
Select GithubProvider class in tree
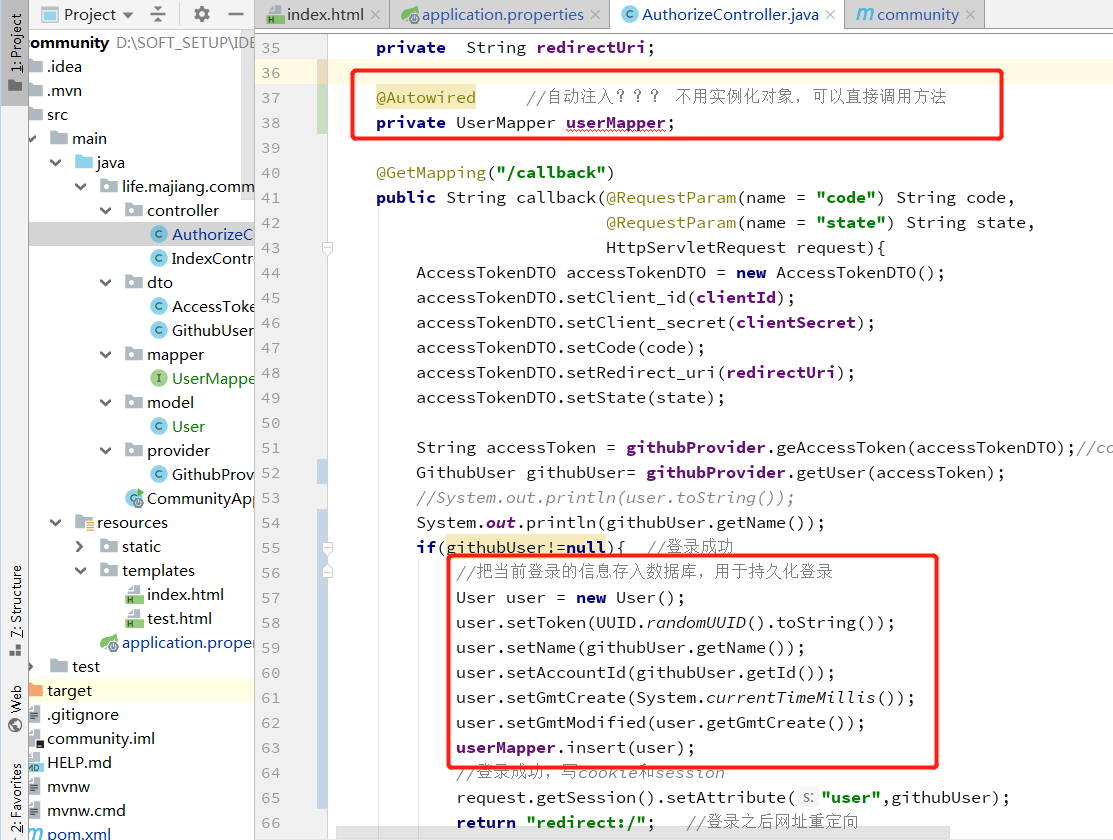point(202,474)
